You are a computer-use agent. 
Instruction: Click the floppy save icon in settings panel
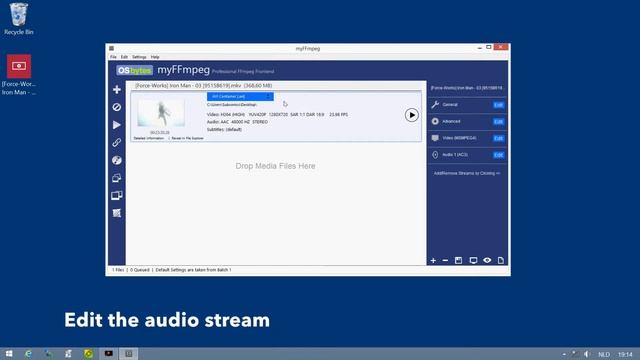(x=458, y=260)
